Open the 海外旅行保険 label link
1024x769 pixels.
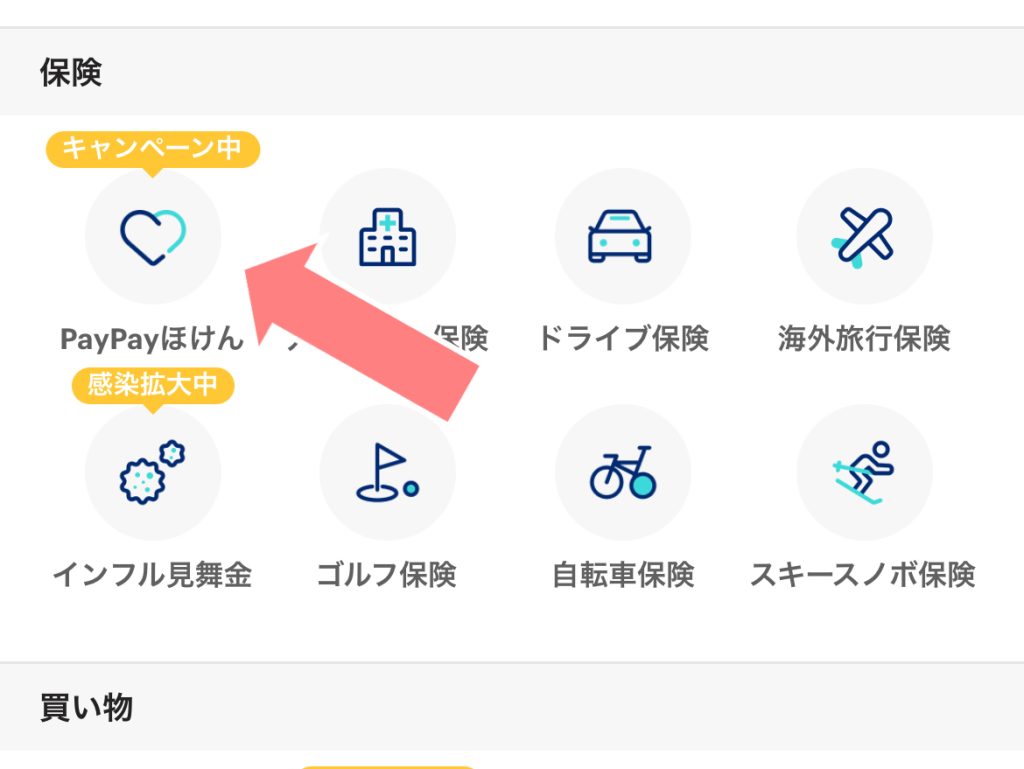tap(864, 339)
